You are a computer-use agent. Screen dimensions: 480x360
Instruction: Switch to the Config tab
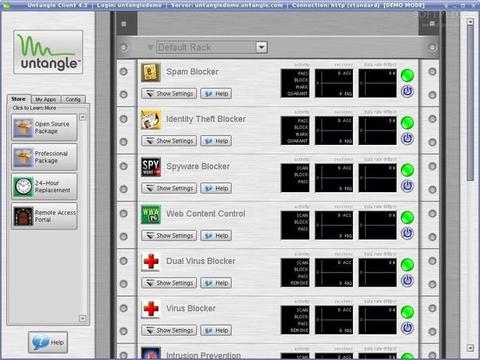[73, 99]
